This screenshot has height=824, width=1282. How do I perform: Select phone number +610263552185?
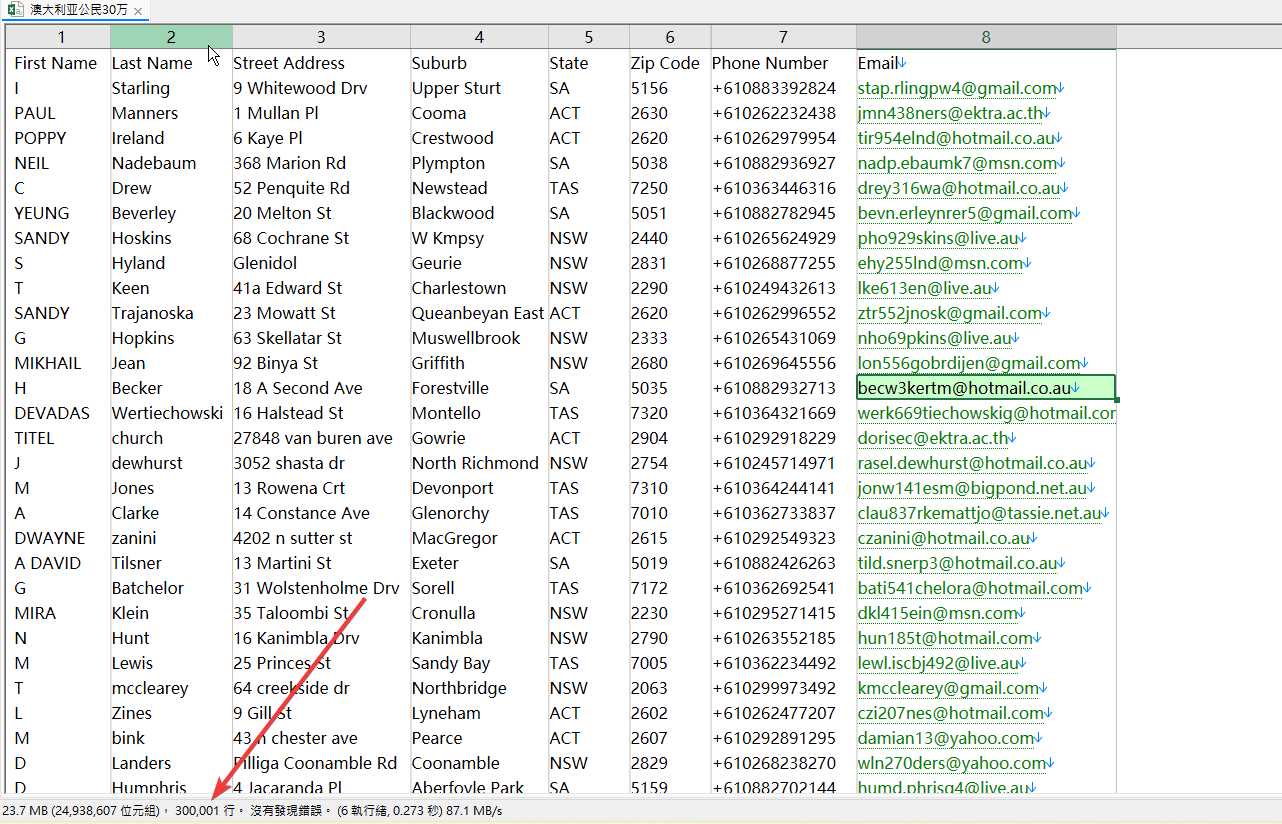(x=784, y=638)
